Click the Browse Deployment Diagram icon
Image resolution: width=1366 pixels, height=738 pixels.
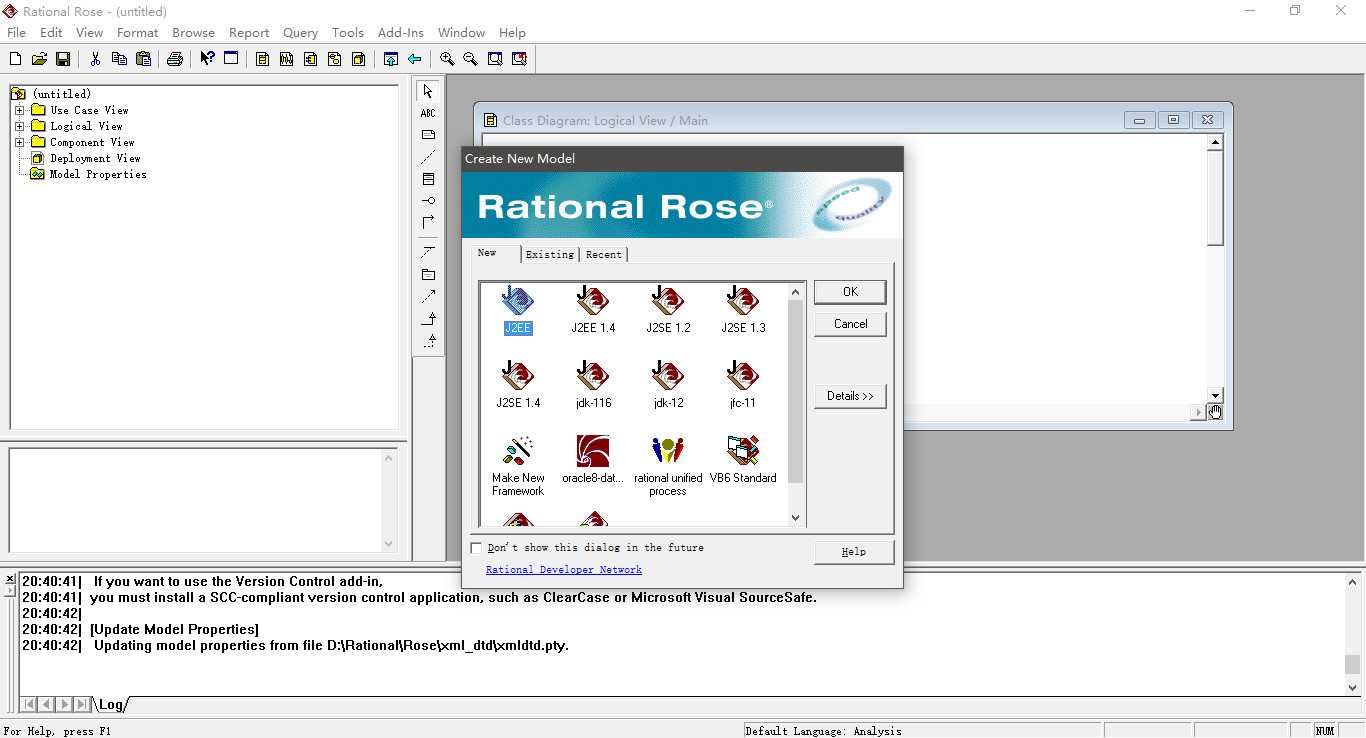coord(358,59)
